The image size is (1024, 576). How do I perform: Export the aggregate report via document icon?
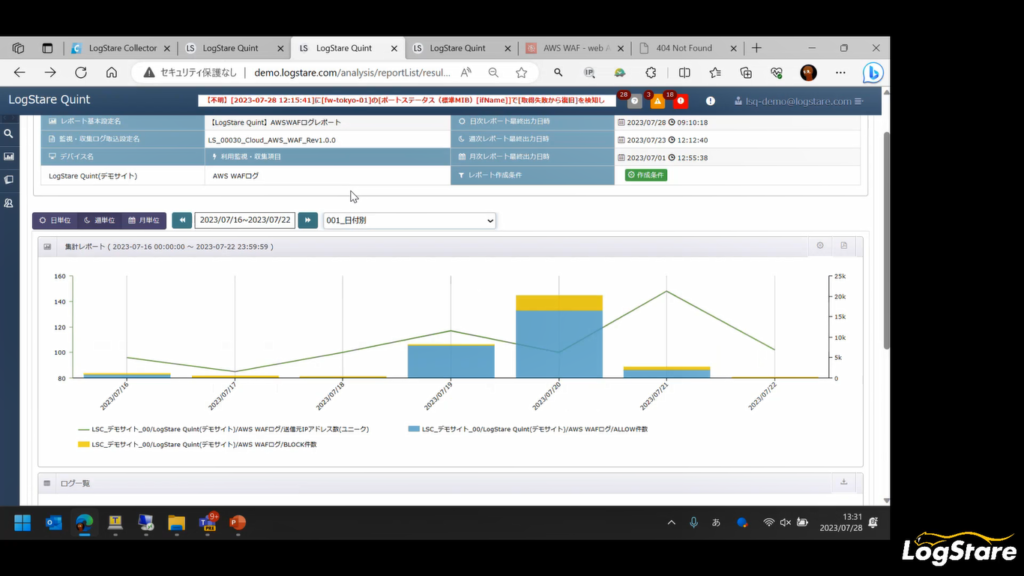coord(844,246)
